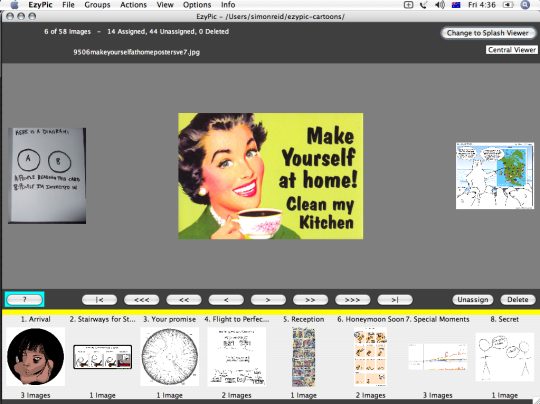Click the Unassign button
The image size is (540, 404).
click(472, 300)
